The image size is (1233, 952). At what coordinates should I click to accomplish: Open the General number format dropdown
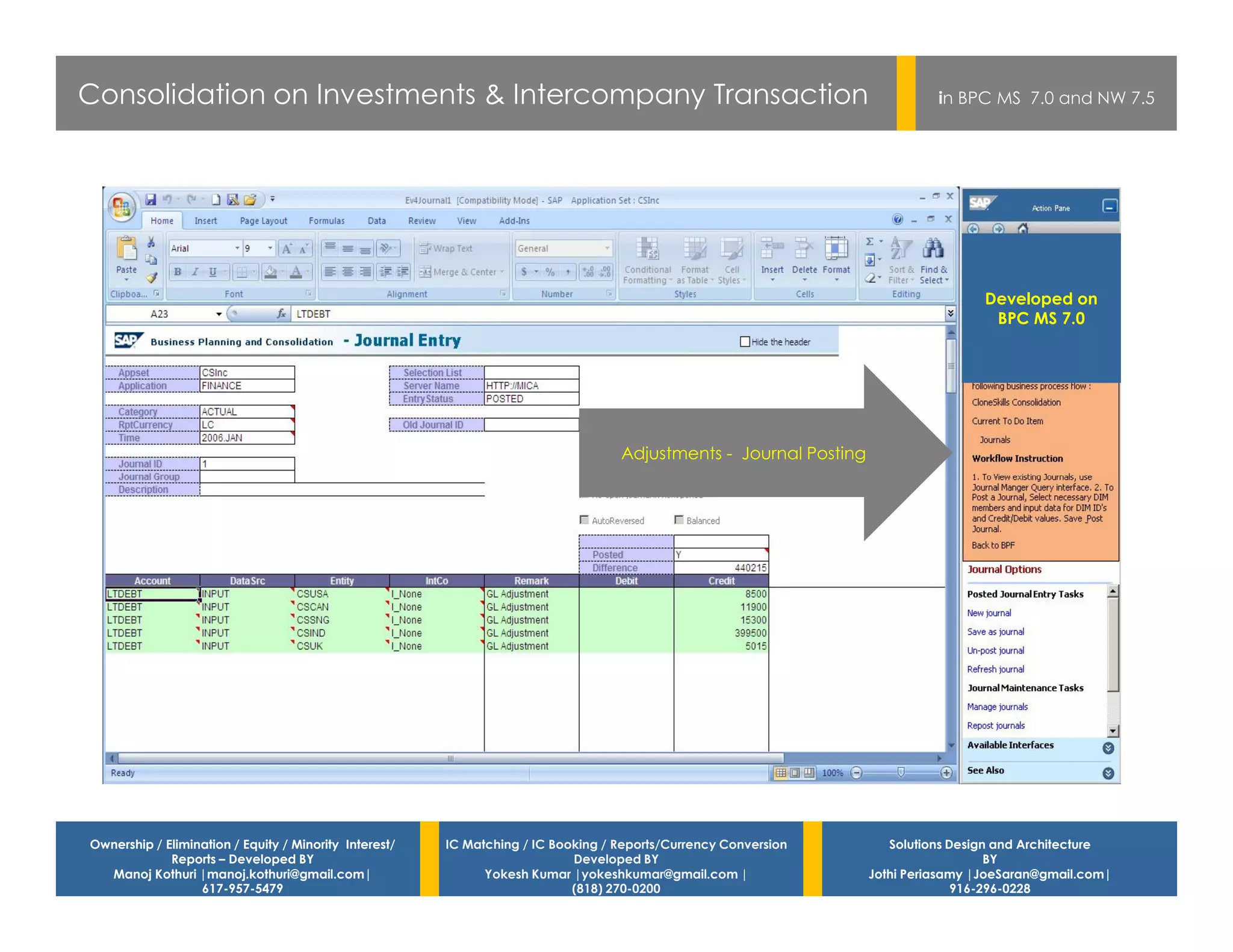pyautogui.click(x=607, y=249)
